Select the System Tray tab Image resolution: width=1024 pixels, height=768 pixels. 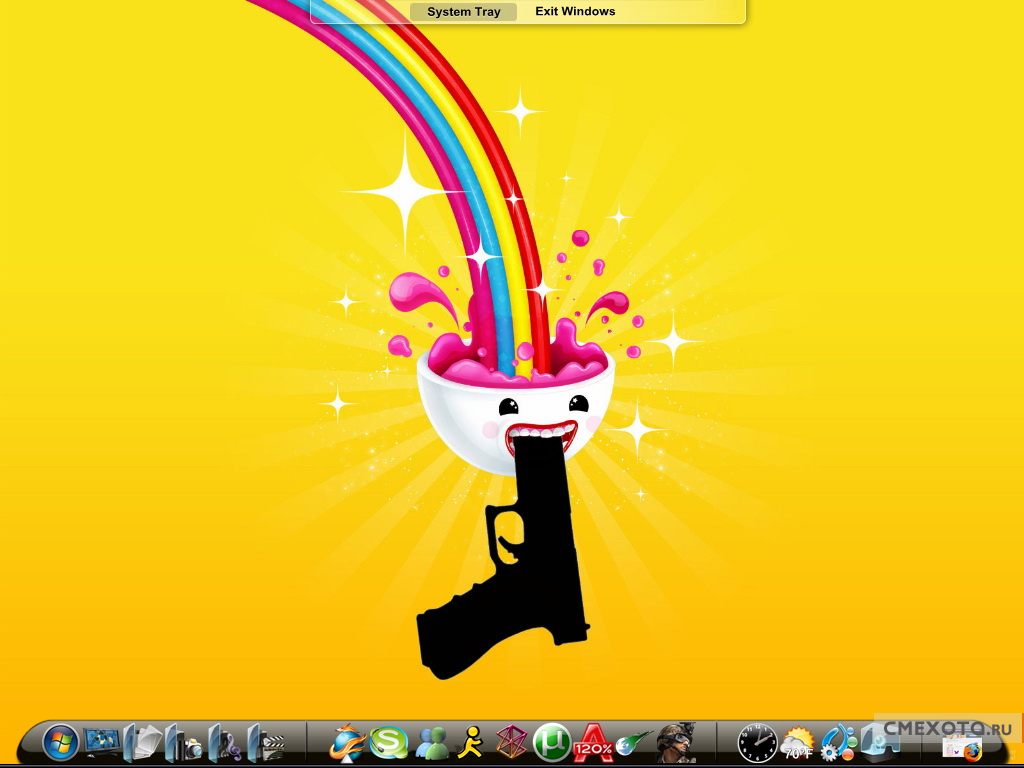point(463,12)
